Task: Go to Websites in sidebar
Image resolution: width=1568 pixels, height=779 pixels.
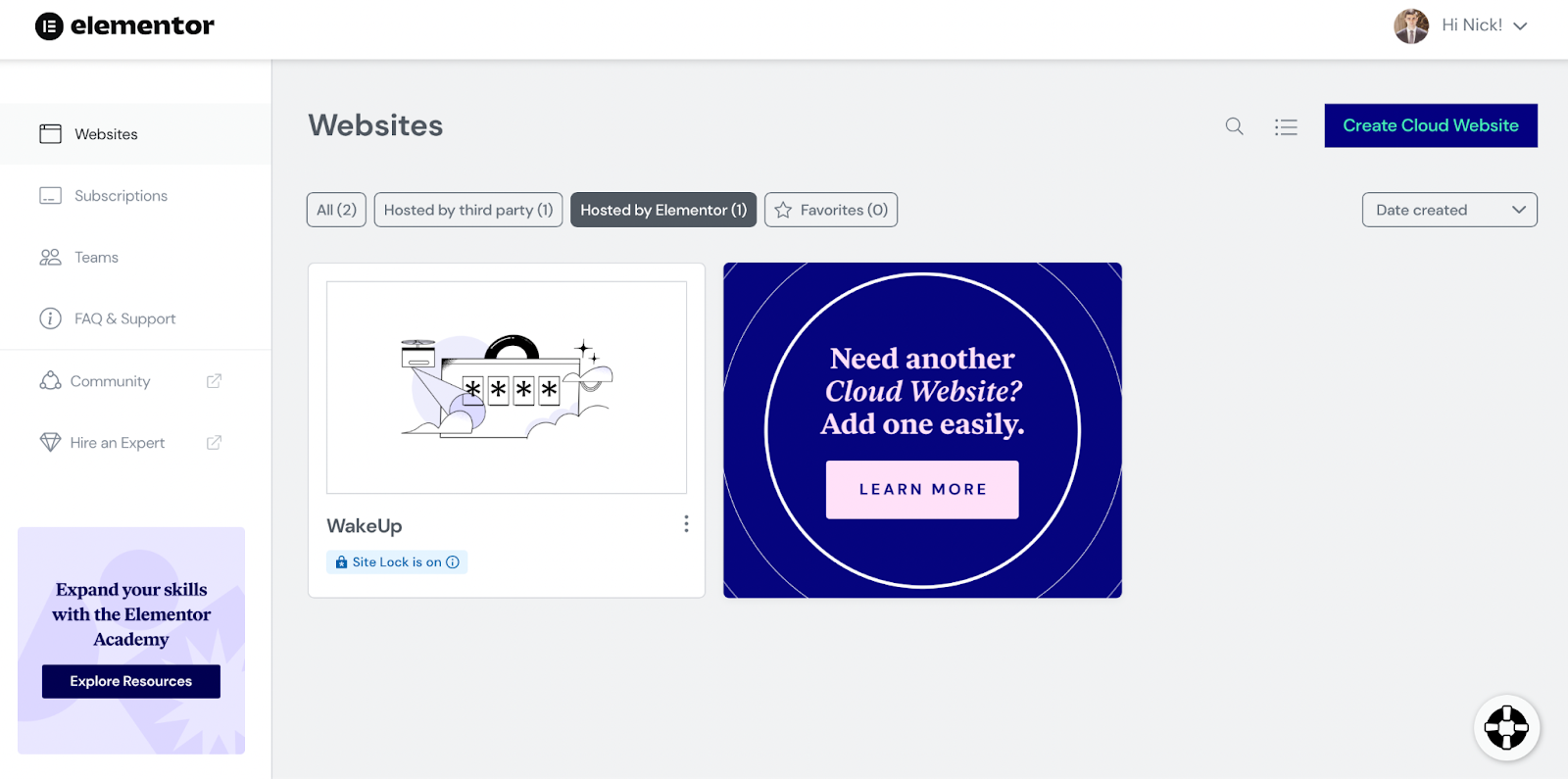Action: tap(135, 134)
